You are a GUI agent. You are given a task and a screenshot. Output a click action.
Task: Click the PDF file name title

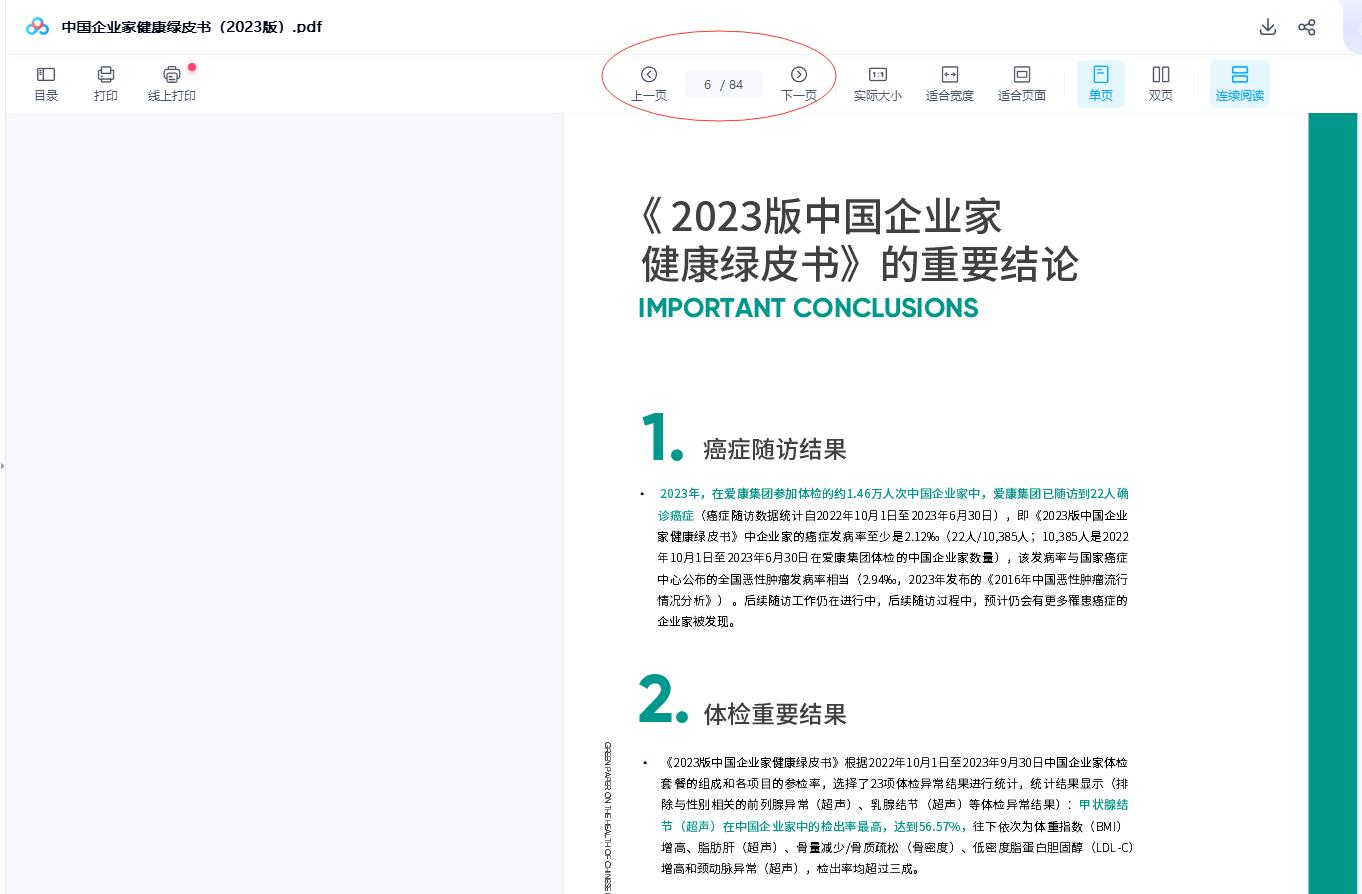(192, 27)
